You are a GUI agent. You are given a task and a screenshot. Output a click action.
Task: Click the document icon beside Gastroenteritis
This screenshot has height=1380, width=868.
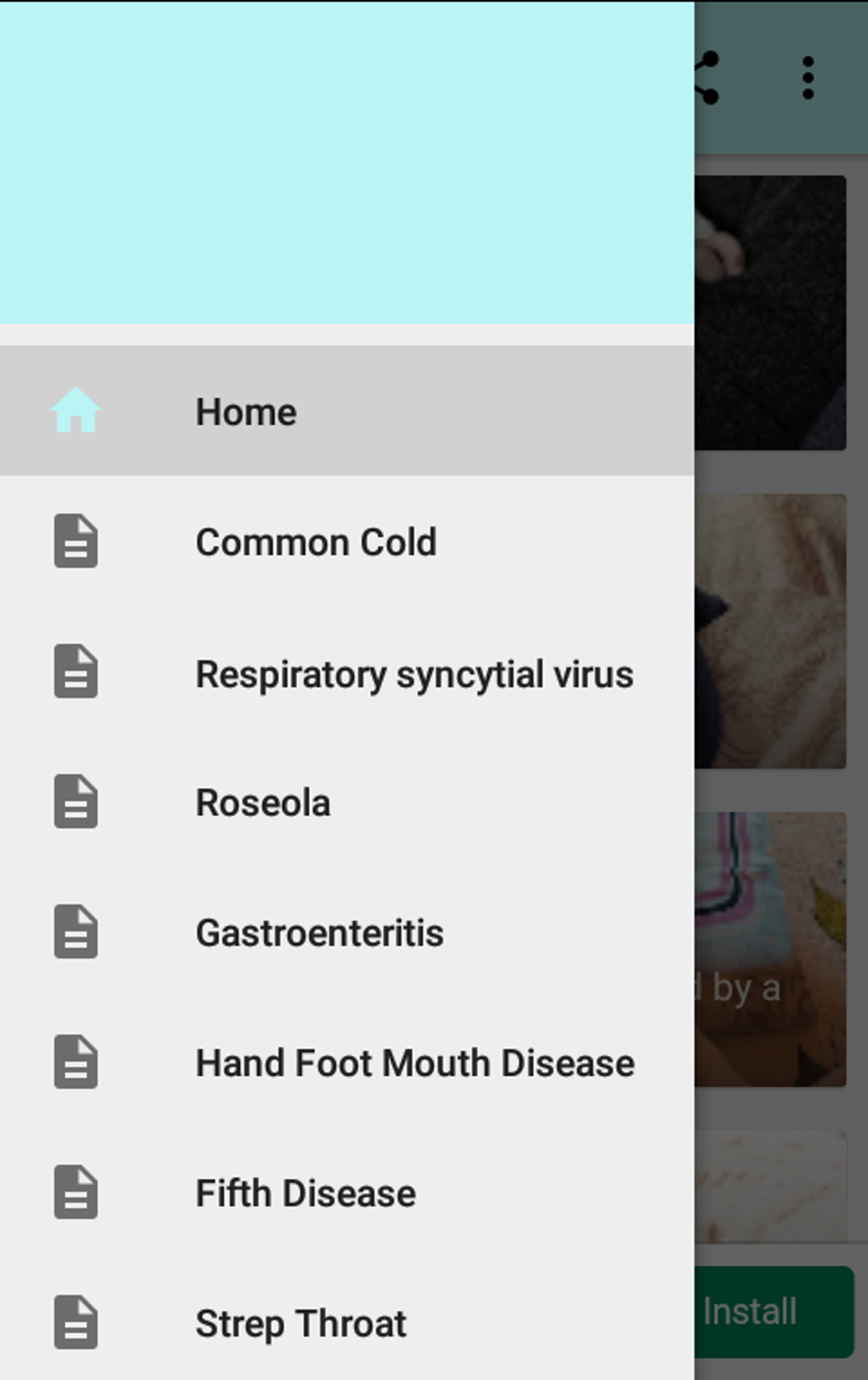coord(76,932)
